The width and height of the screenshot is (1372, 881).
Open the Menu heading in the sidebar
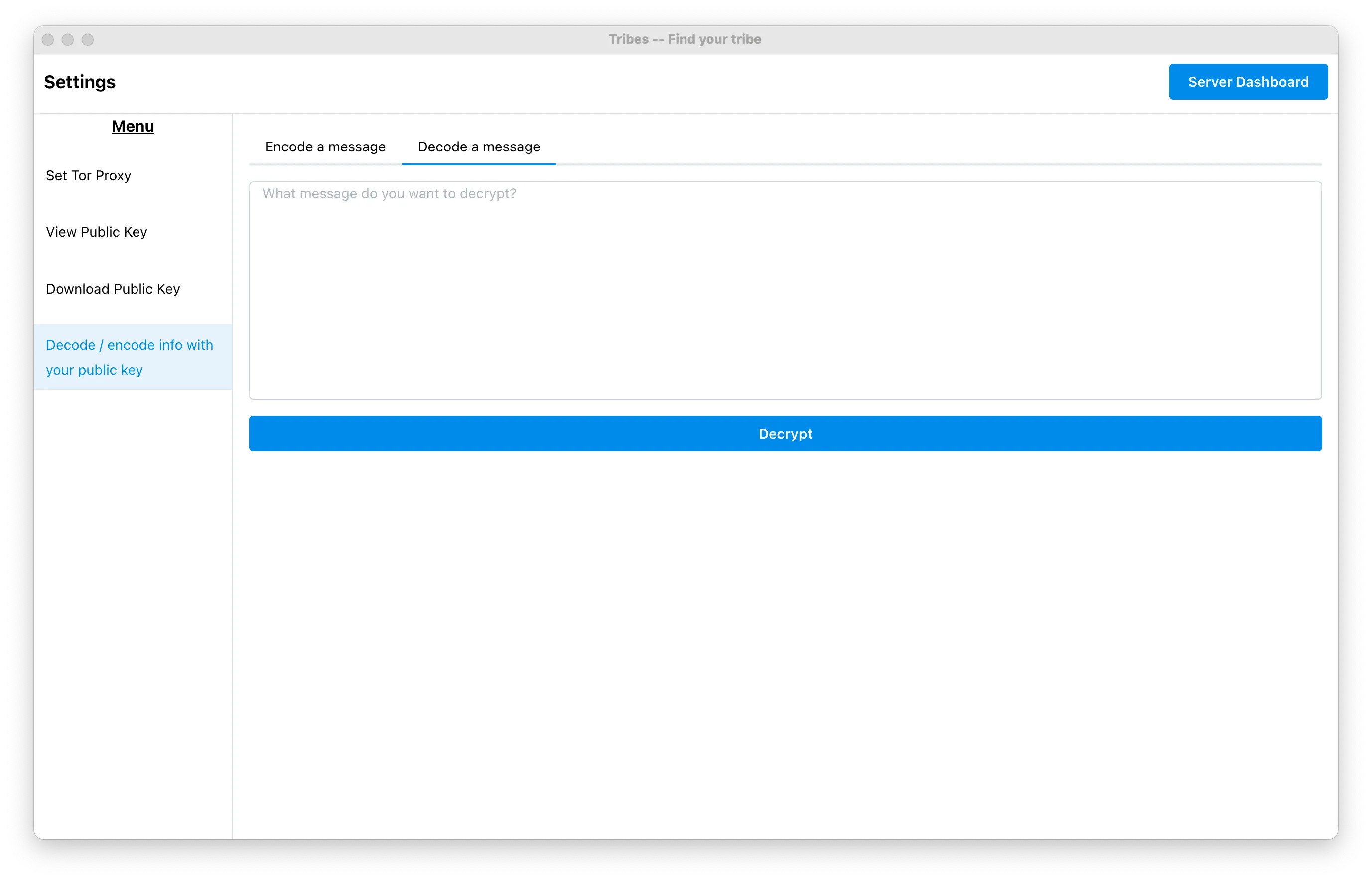[132, 127]
